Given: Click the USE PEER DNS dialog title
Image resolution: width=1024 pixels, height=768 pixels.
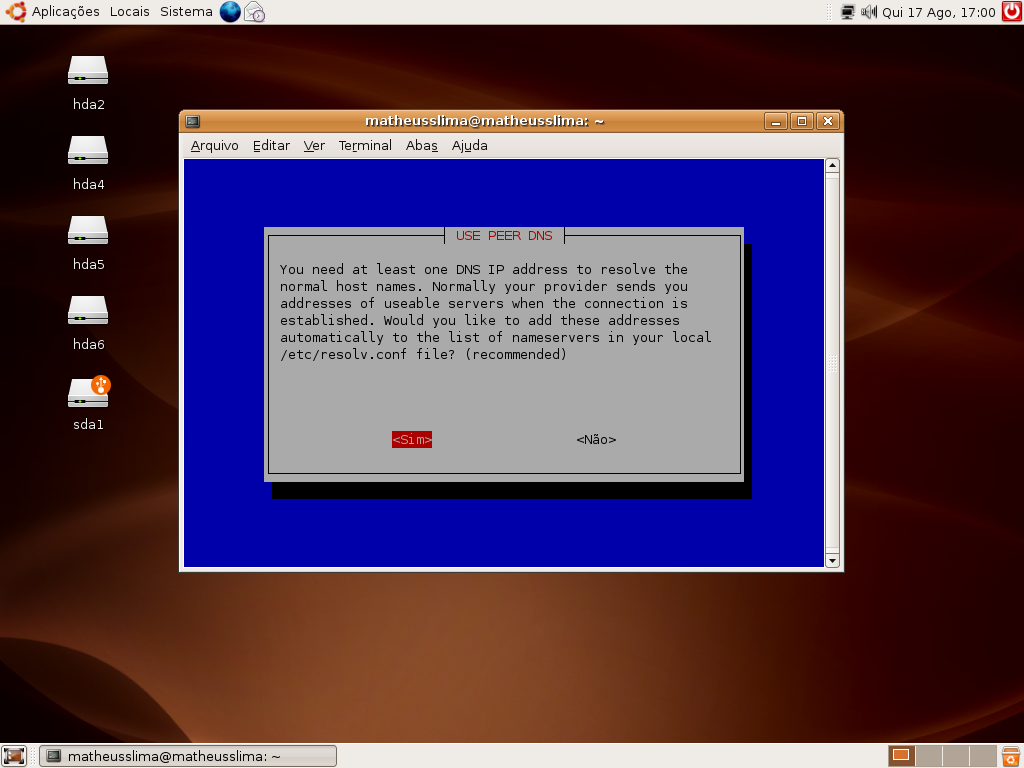Looking at the screenshot, I should (x=504, y=236).
